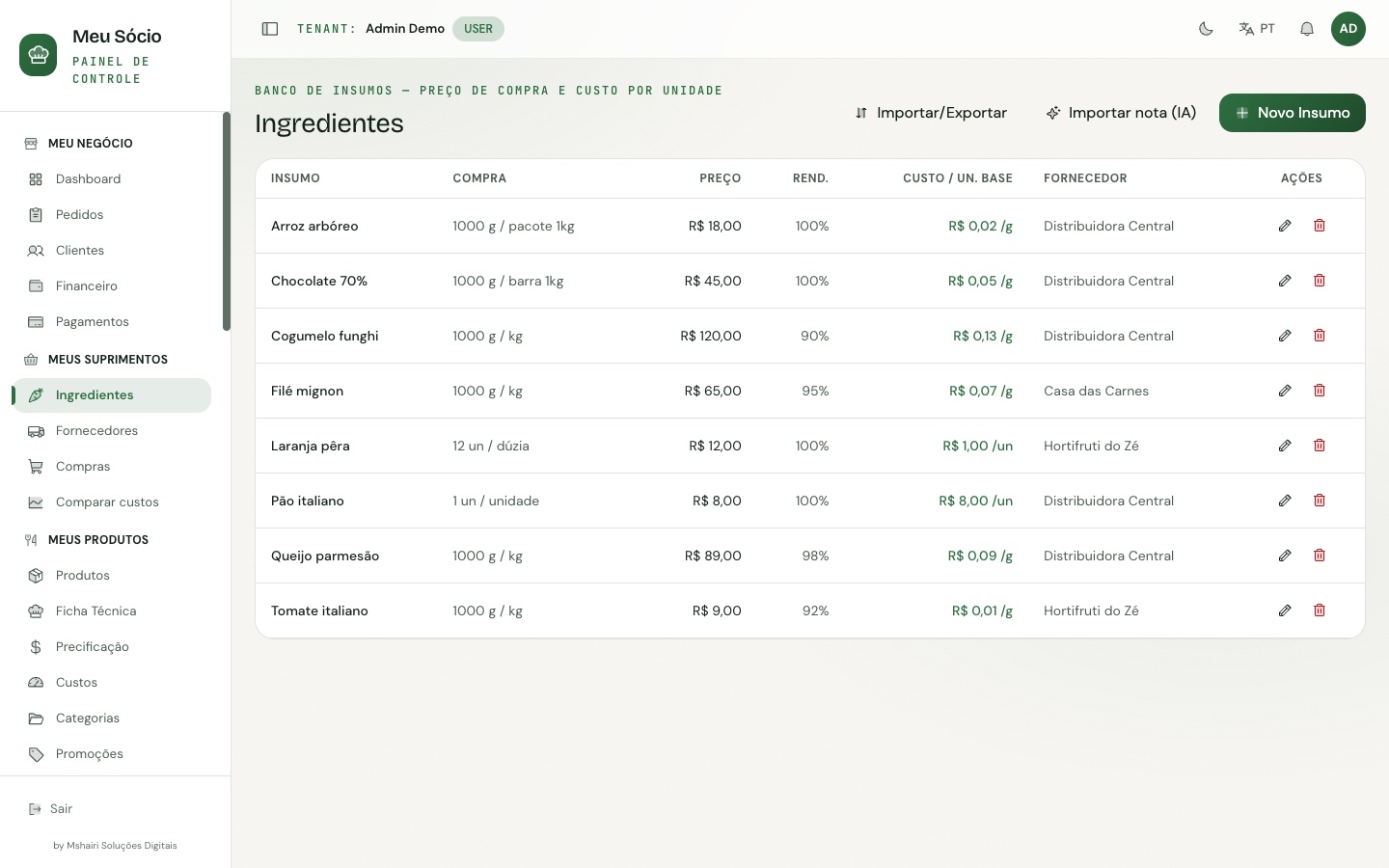Edit the Tomate italiano ingredient
This screenshot has height=868, width=1389.
point(1285,610)
